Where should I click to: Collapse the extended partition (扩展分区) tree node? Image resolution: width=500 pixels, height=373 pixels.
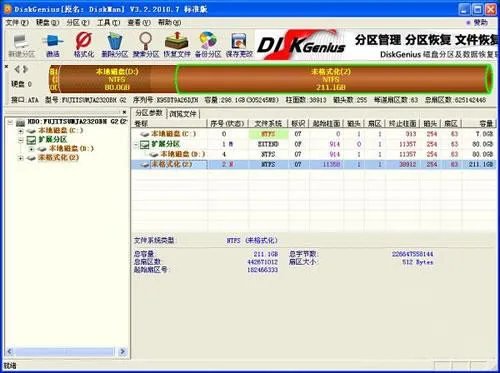tap(21, 140)
